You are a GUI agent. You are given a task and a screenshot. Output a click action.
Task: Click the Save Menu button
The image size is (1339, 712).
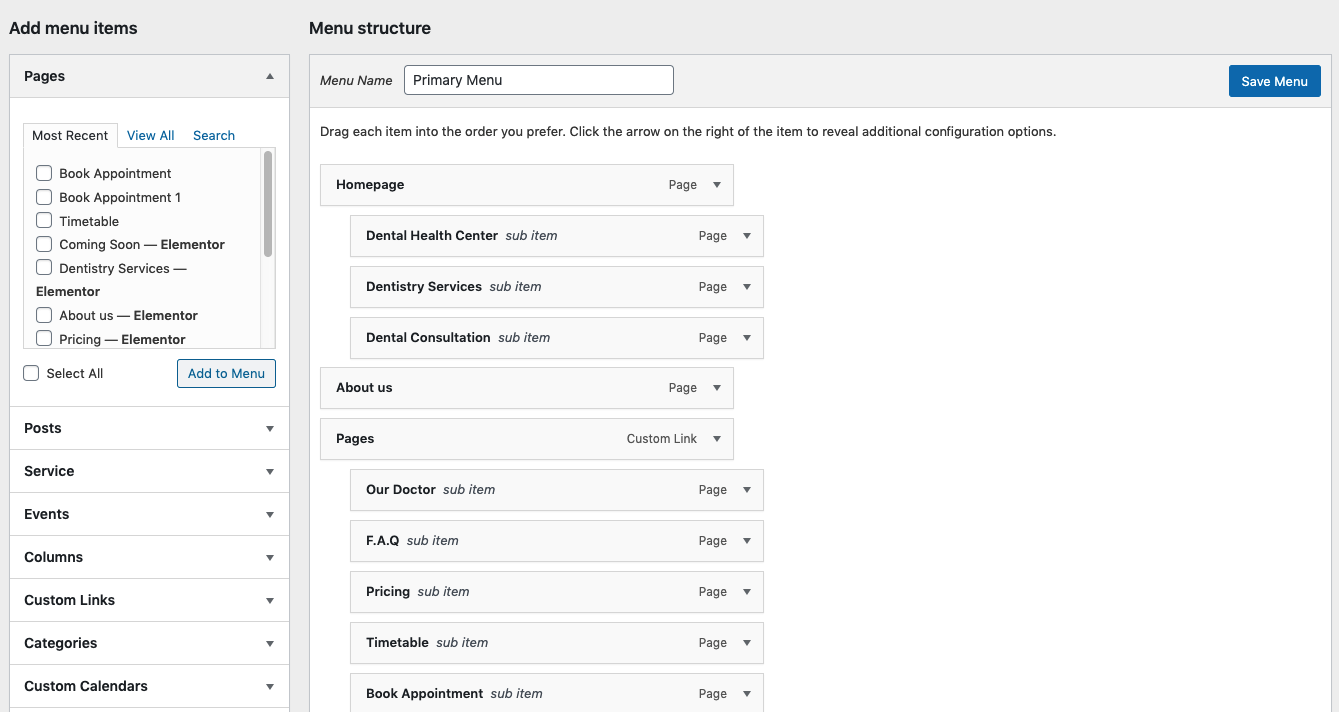click(1274, 81)
